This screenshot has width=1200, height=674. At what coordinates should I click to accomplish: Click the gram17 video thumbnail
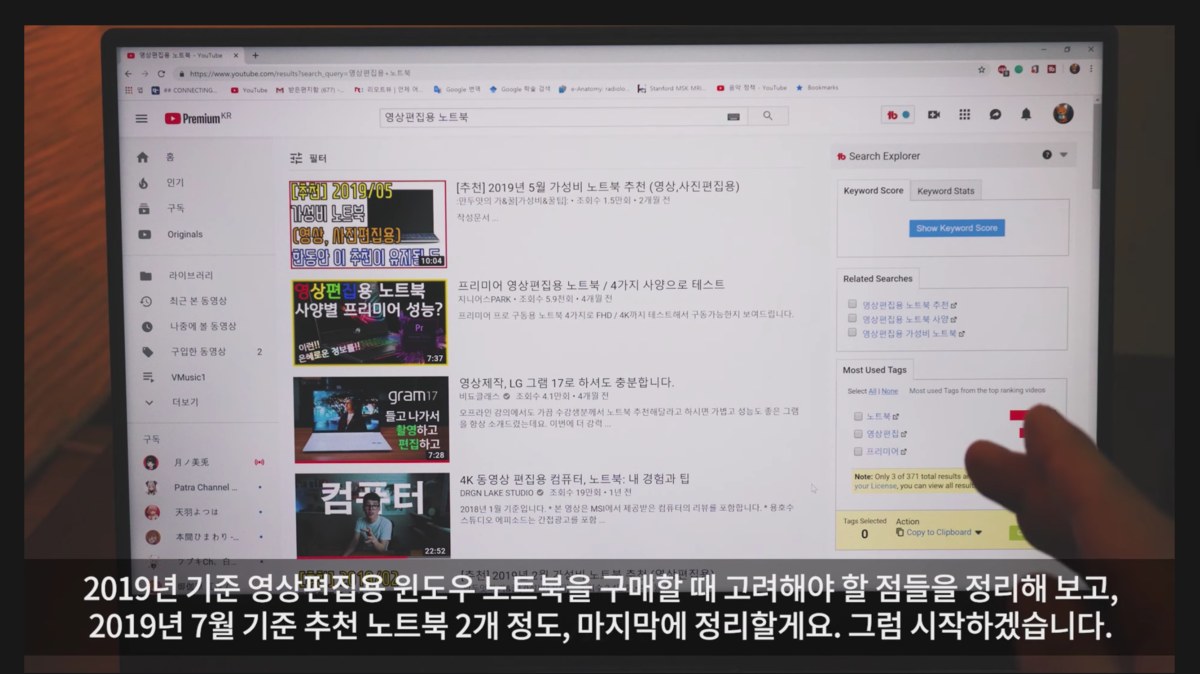tap(371, 420)
